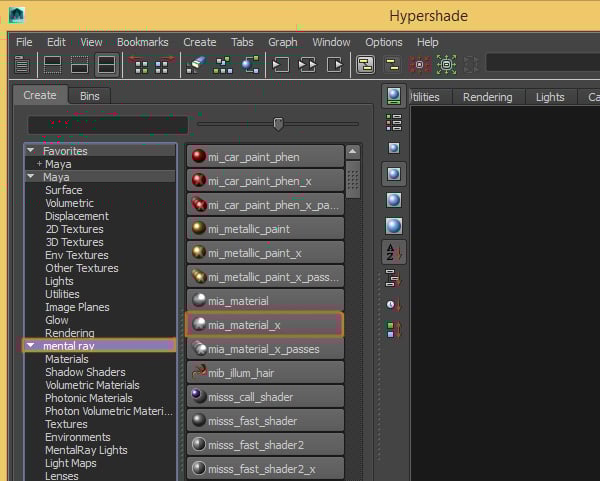Create a mia_material_x node
This screenshot has width=600, height=481.
[x=265, y=325]
